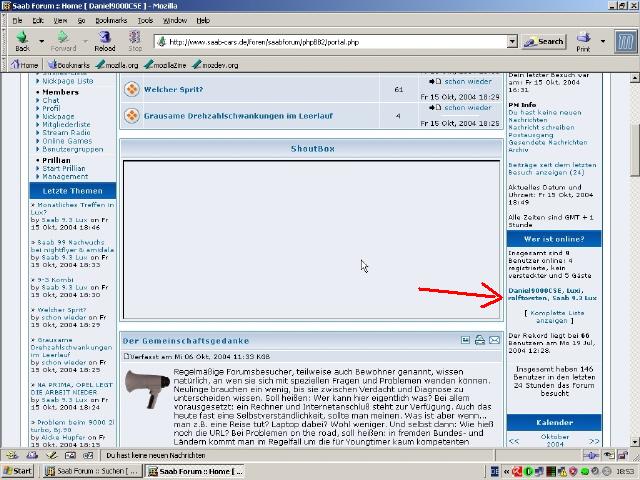Click the Search button beside location bar

544,42
